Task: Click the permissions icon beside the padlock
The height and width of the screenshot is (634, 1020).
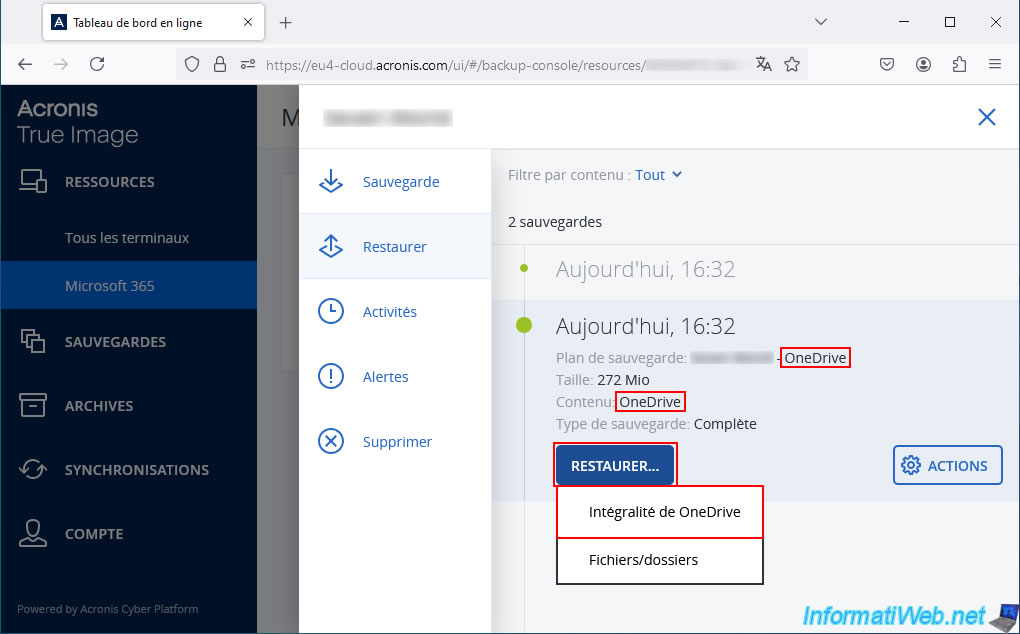Action: [248, 64]
